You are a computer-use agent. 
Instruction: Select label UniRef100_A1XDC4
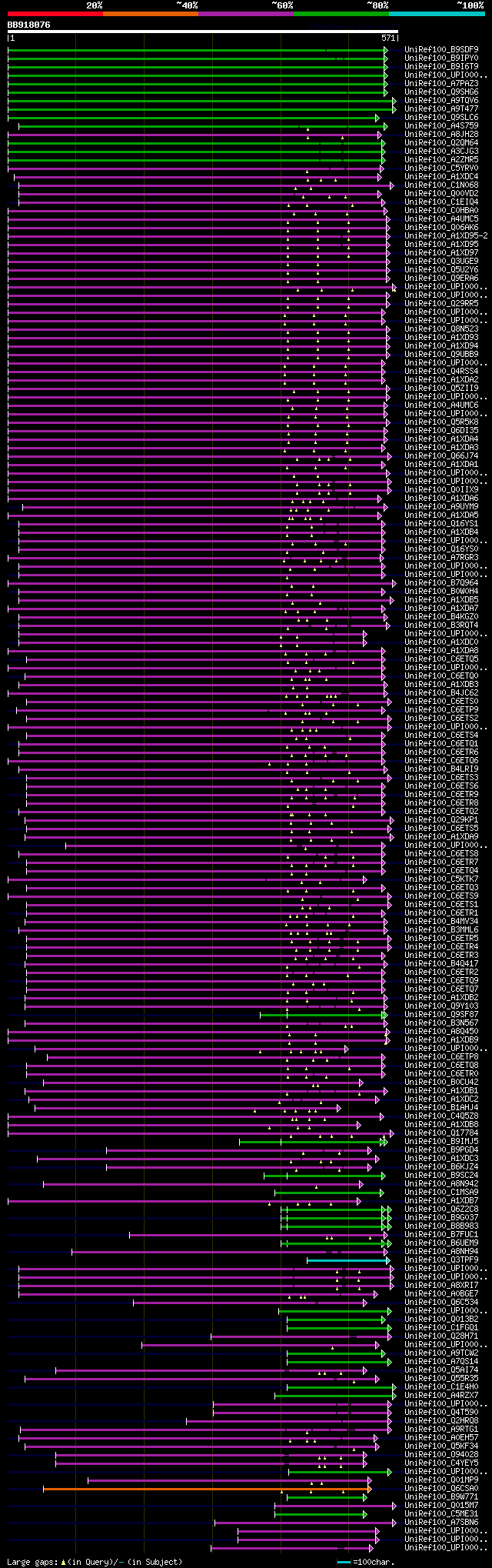(x=441, y=176)
